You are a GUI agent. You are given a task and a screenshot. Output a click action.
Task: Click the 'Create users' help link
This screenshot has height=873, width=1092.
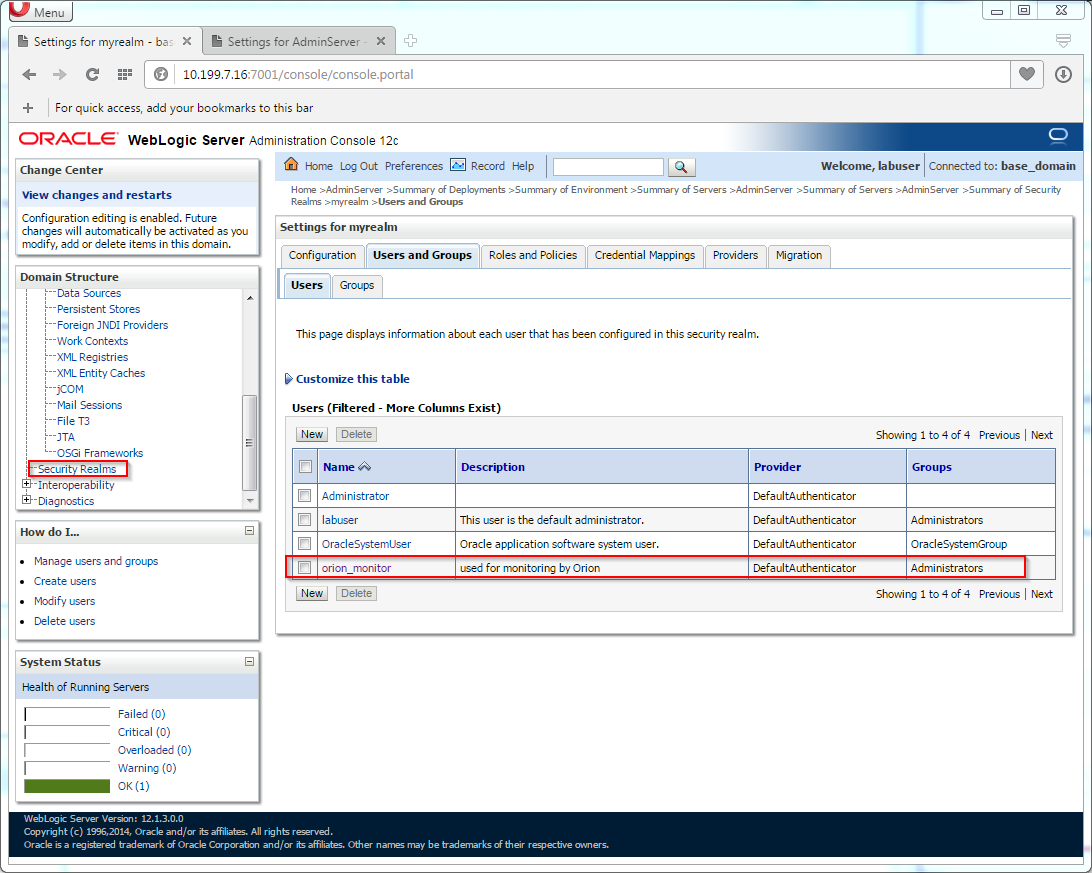click(x=65, y=581)
